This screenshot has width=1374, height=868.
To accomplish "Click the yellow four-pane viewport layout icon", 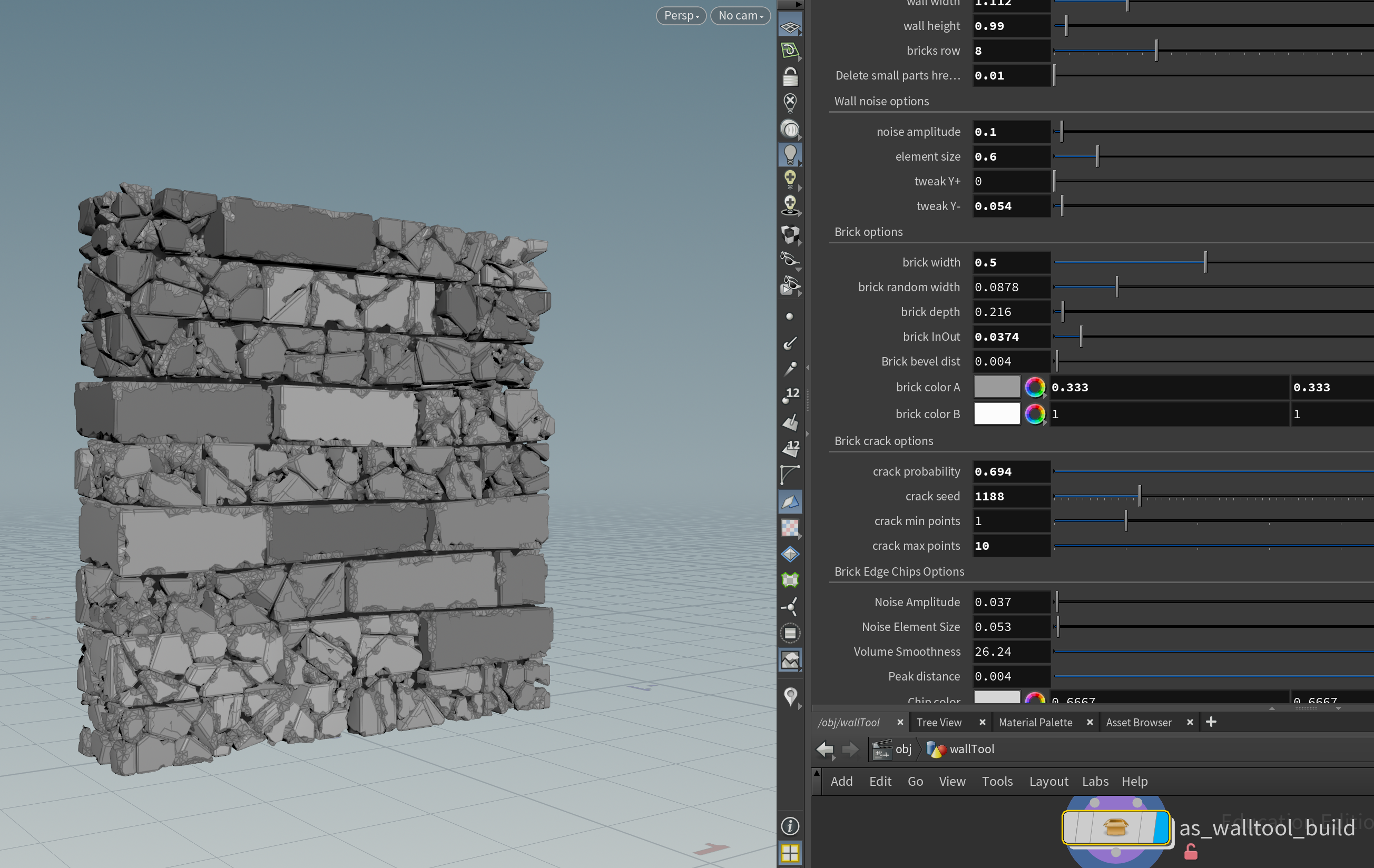I will coord(790,853).
